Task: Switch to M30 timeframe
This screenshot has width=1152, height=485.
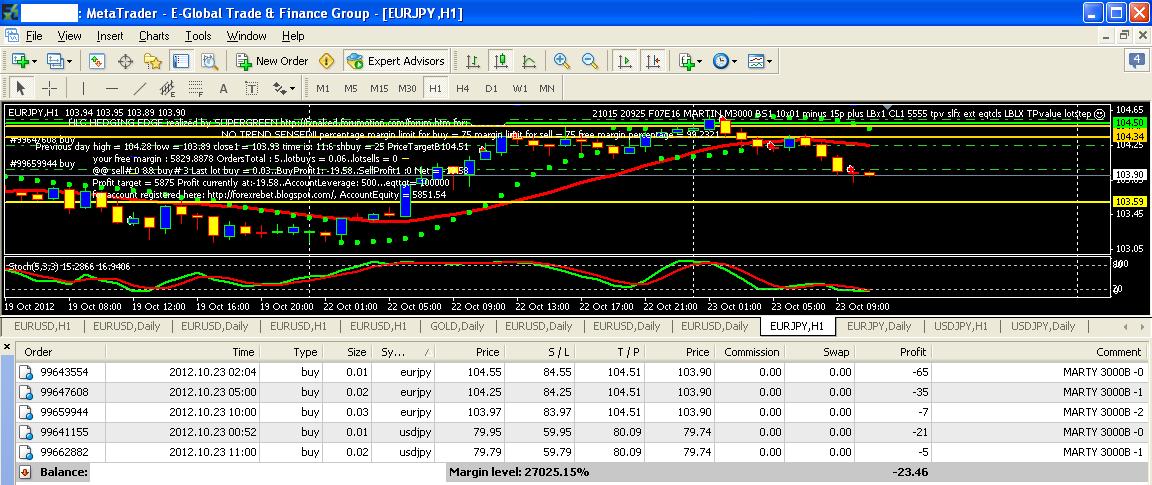Action: [407, 88]
